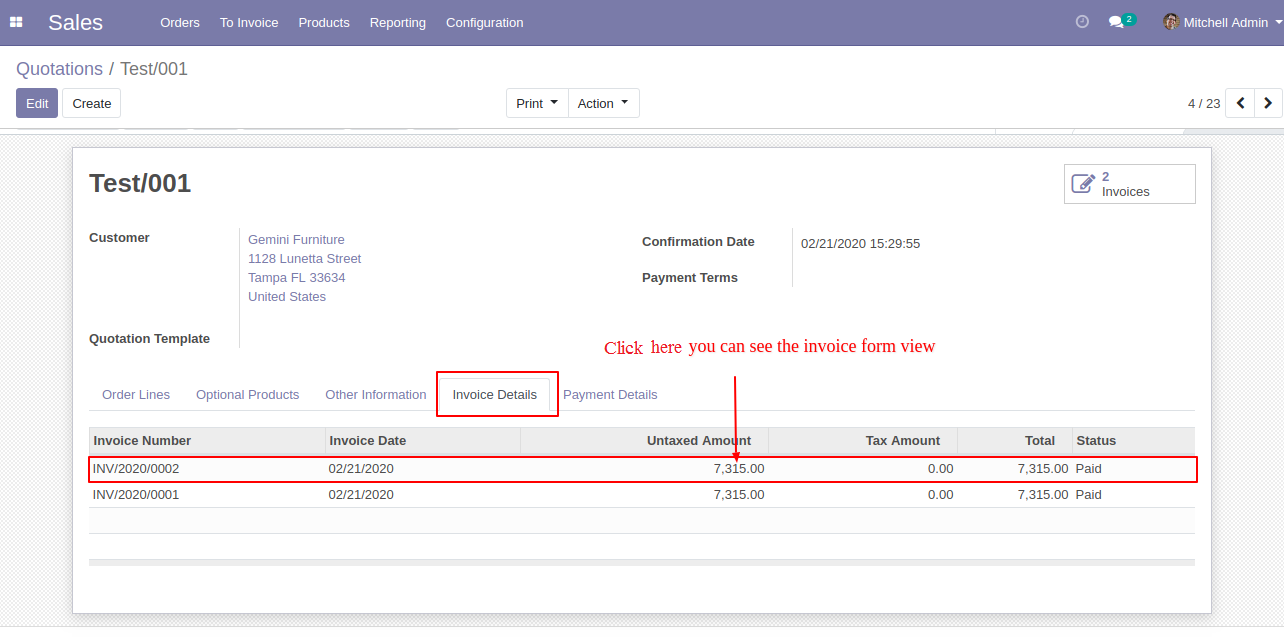The width and height of the screenshot is (1284, 638).
Task: Select the Invoice Details tab
Action: click(x=495, y=395)
